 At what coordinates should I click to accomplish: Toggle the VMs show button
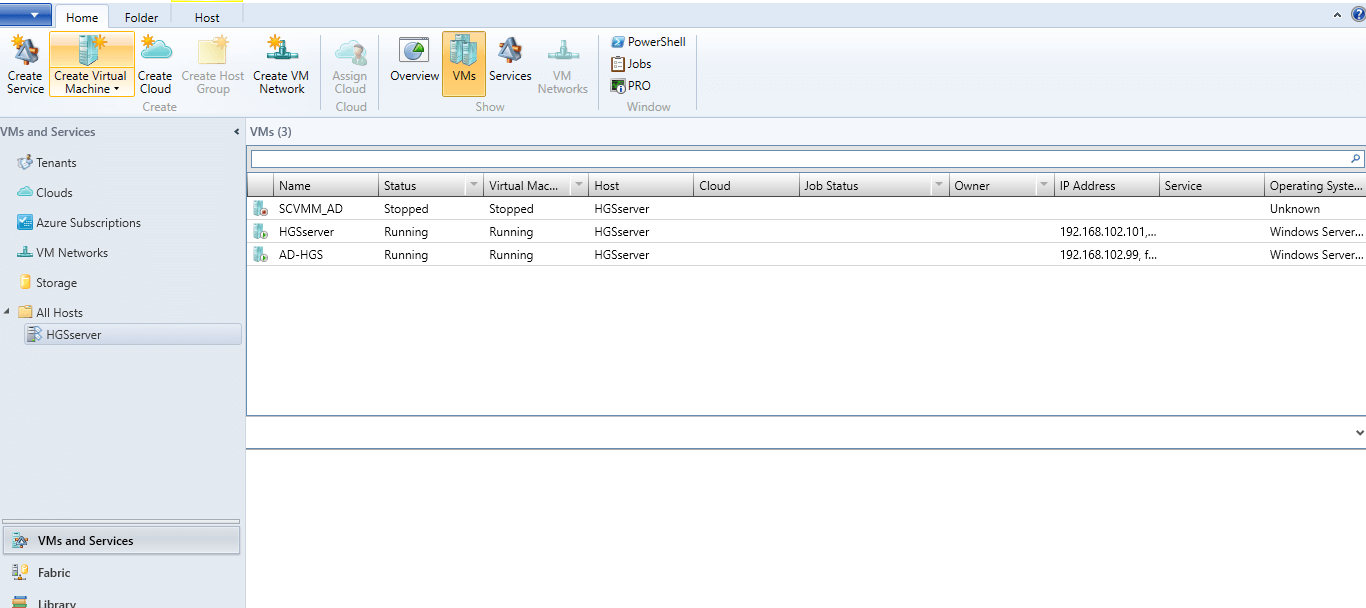click(x=464, y=65)
